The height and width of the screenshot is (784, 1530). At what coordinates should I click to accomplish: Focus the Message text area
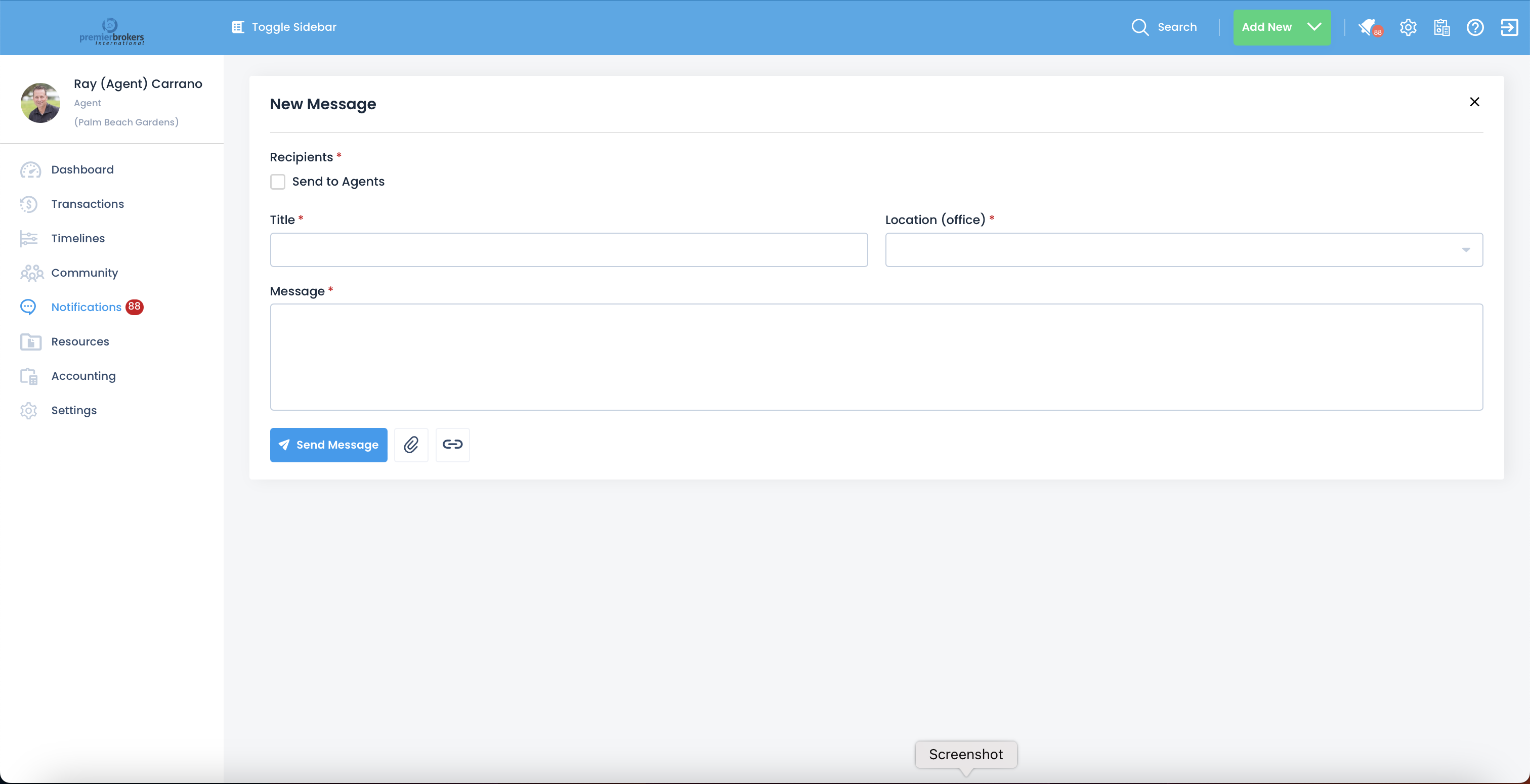pyautogui.click(x=876, y=357)
